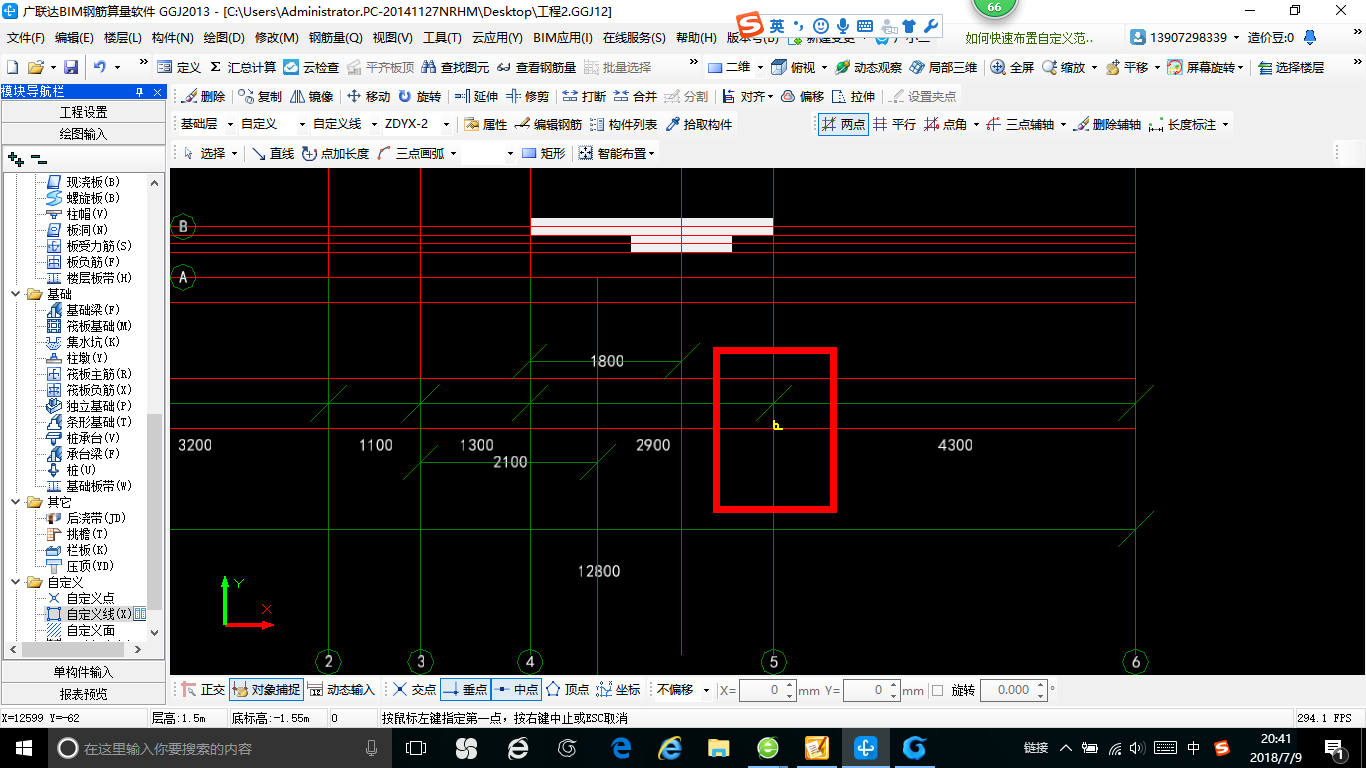The image size is (1366, 768).
Task: Collapse the 自定义 tree folder
Action: coord(16,582)
